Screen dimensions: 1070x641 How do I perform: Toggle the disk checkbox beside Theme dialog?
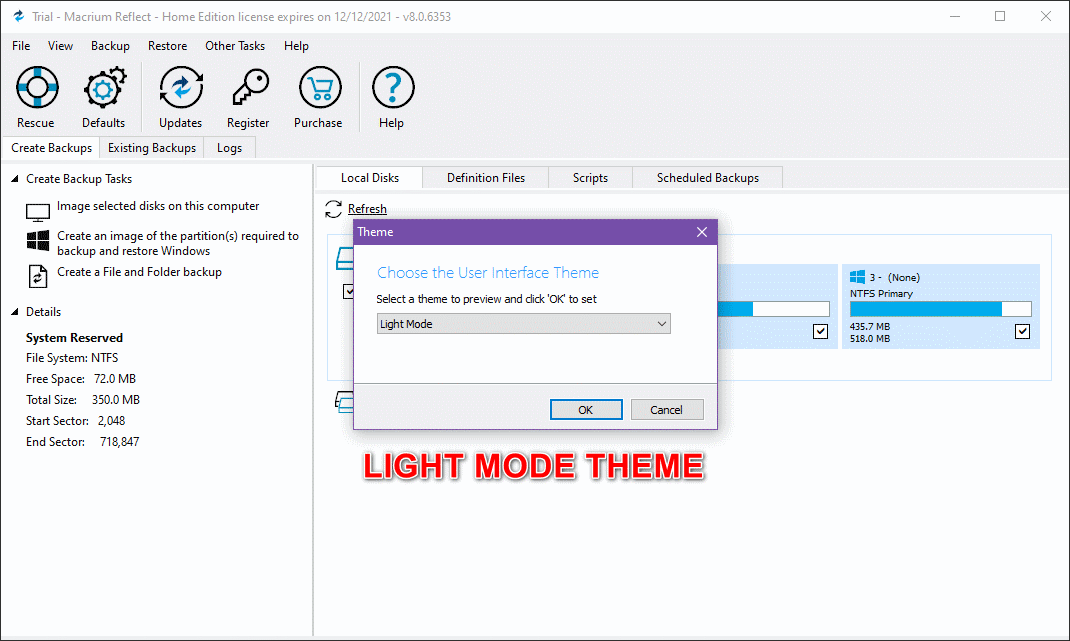[x=348, y=291]
